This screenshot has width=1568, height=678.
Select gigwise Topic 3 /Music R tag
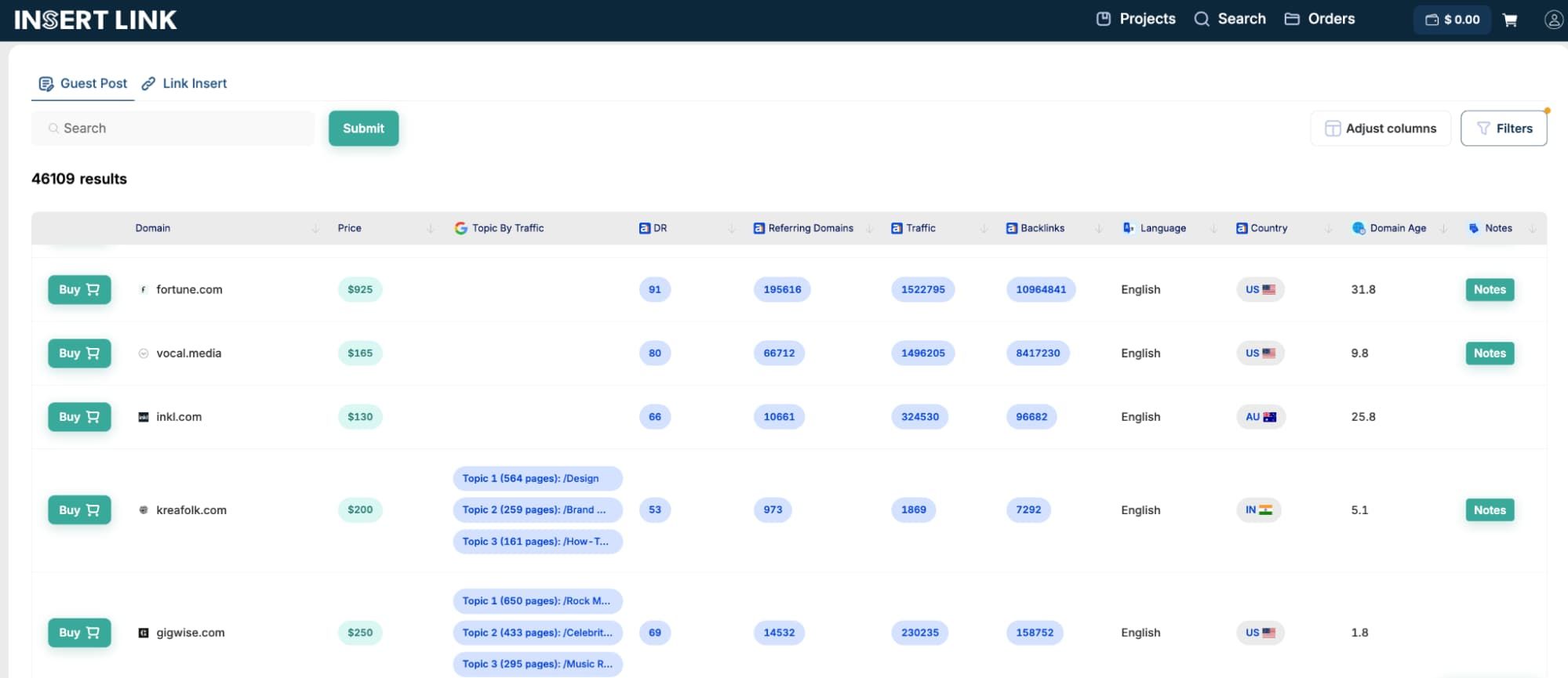coord(537,664)
